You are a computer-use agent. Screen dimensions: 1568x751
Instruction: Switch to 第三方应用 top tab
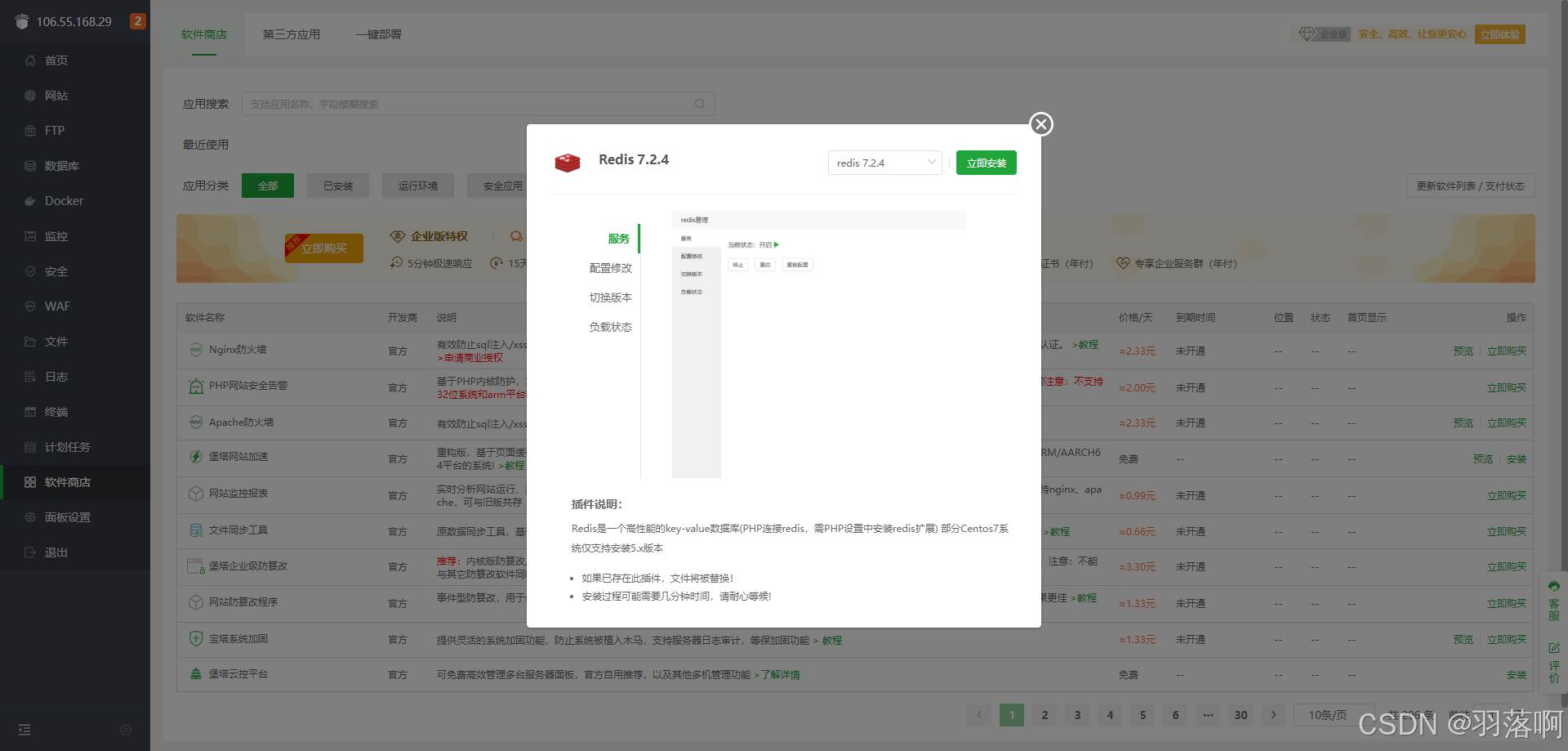pyautogui.click(x=292, y=34)
